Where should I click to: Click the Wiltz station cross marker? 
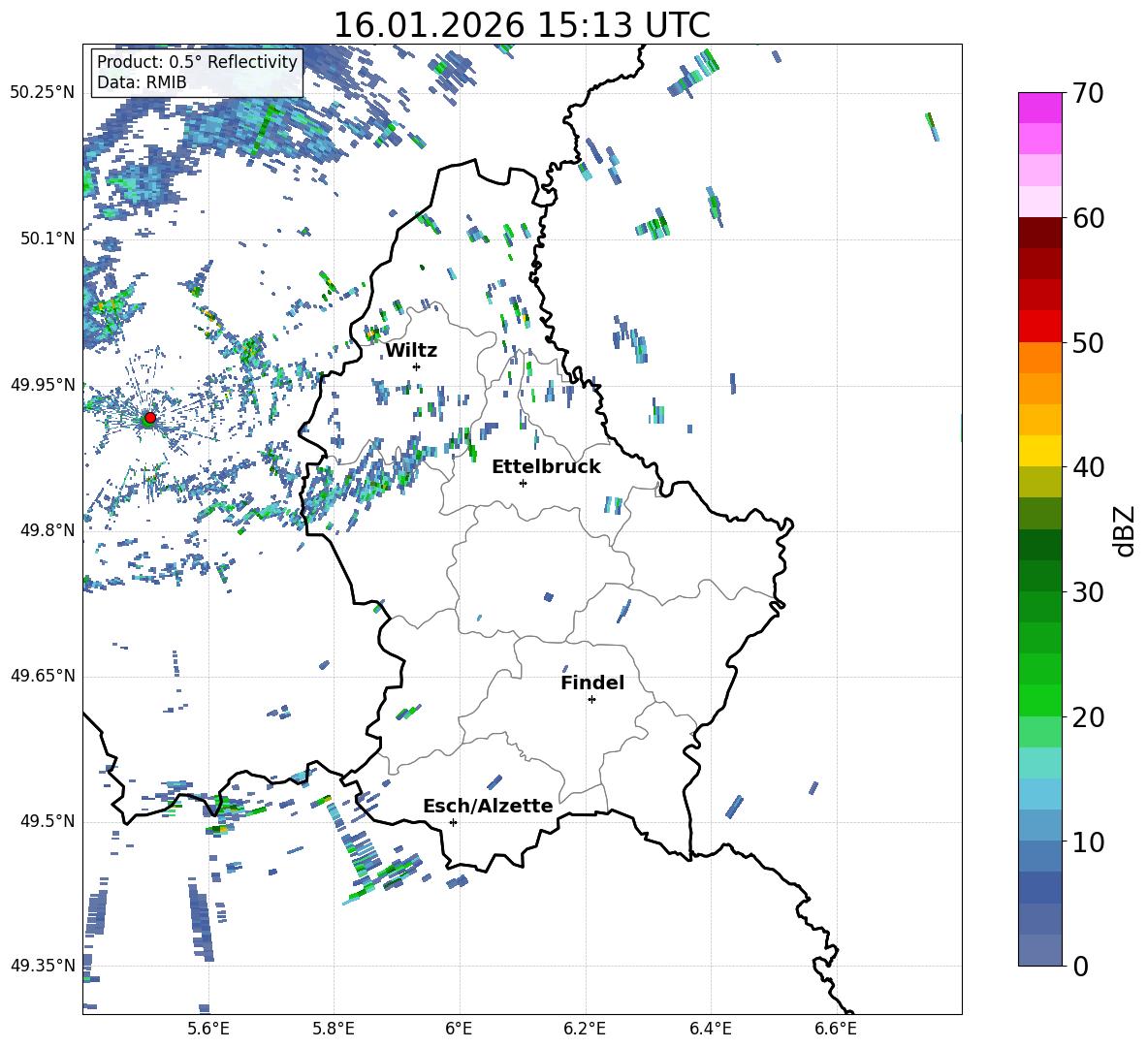[x=417, y=366]
